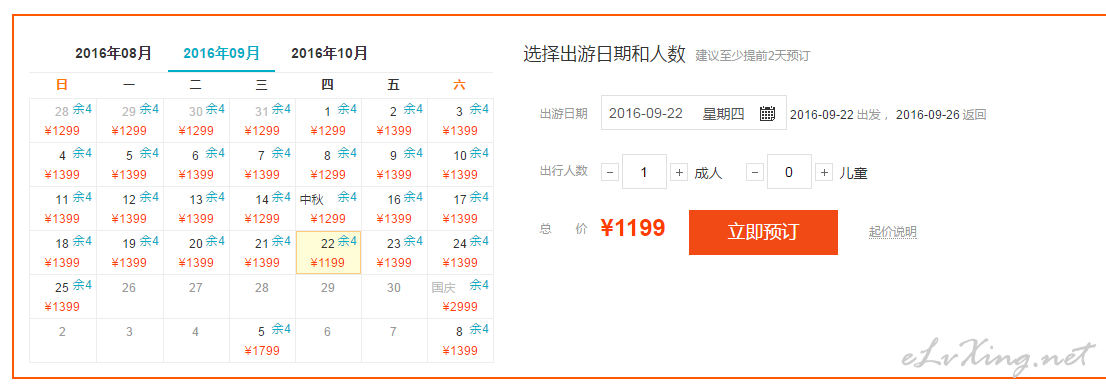Decrease children count with minus button

[x=755, y=172]
